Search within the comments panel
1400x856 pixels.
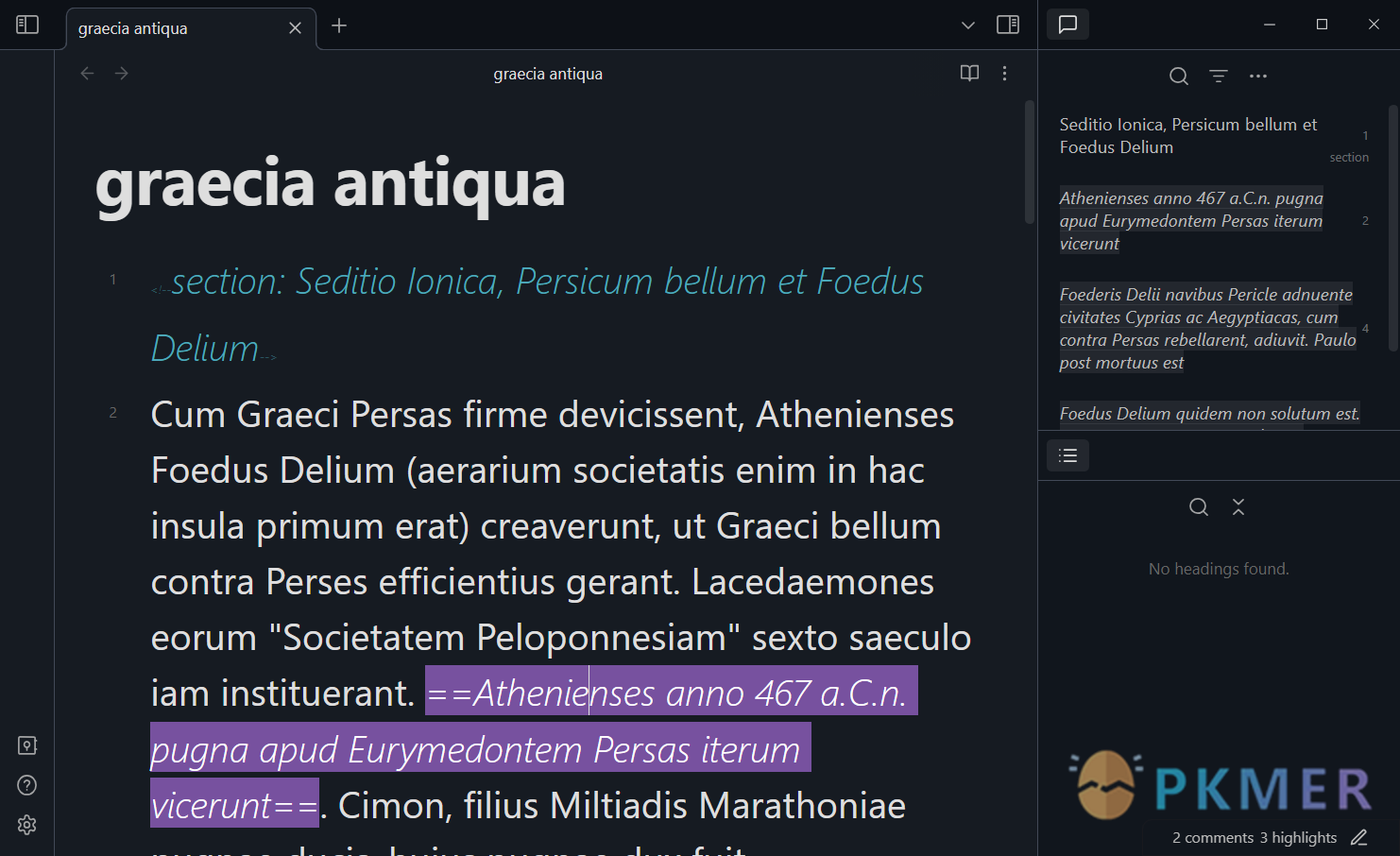click(1179, 77)
